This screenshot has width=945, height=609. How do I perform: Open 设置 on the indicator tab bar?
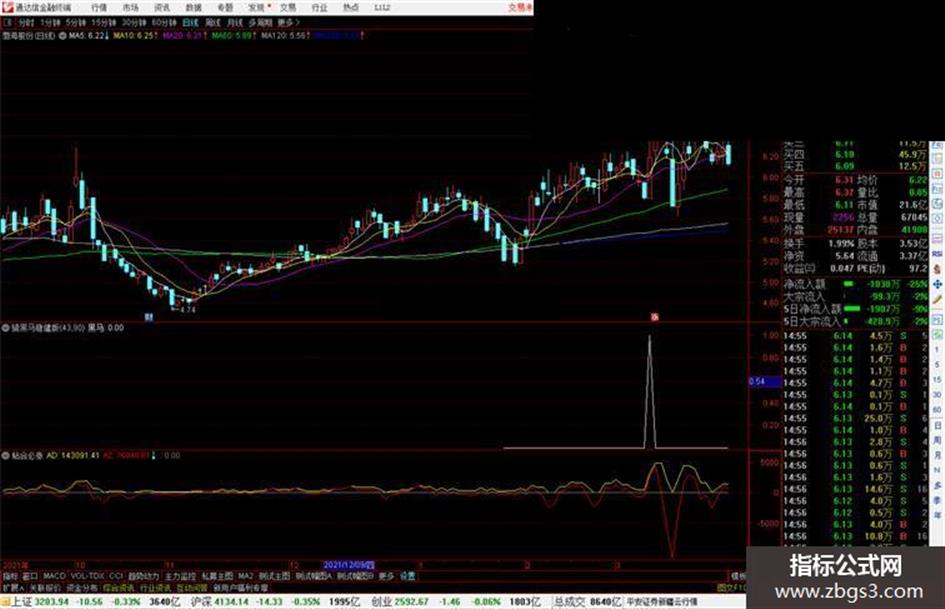tap(407, 576)
